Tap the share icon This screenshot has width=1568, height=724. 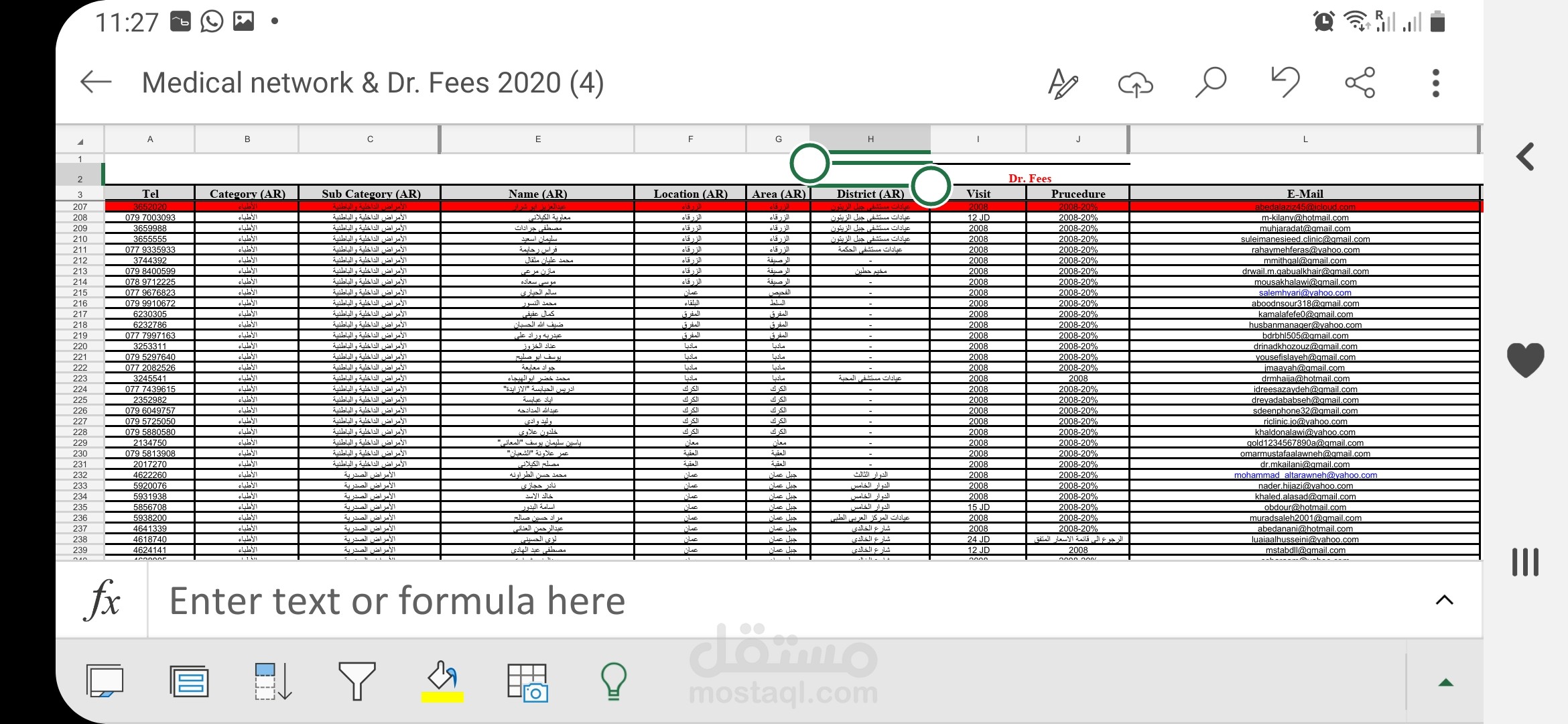(1360, 82)
